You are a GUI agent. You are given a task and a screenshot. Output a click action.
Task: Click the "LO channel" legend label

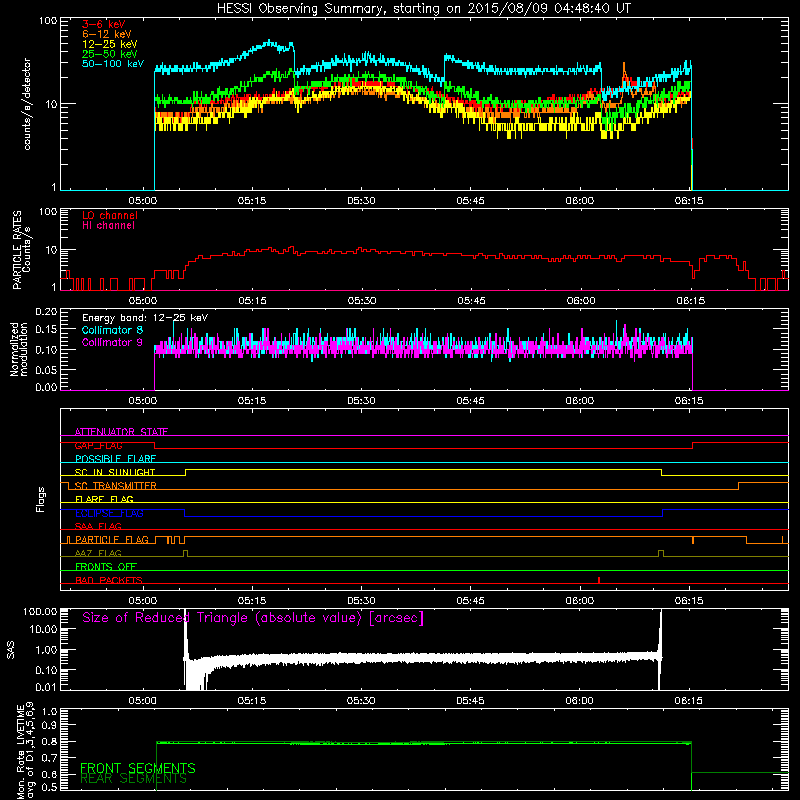coord(110,215)
